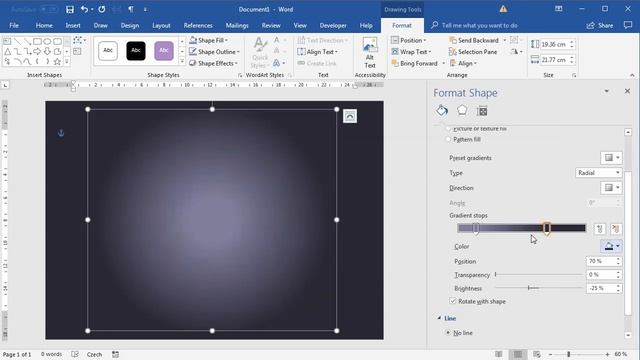This screenshot has width=640, height=360.
Task: Open Ribbon Display Options
Action: pyautogui.click(x=558, y=9)
